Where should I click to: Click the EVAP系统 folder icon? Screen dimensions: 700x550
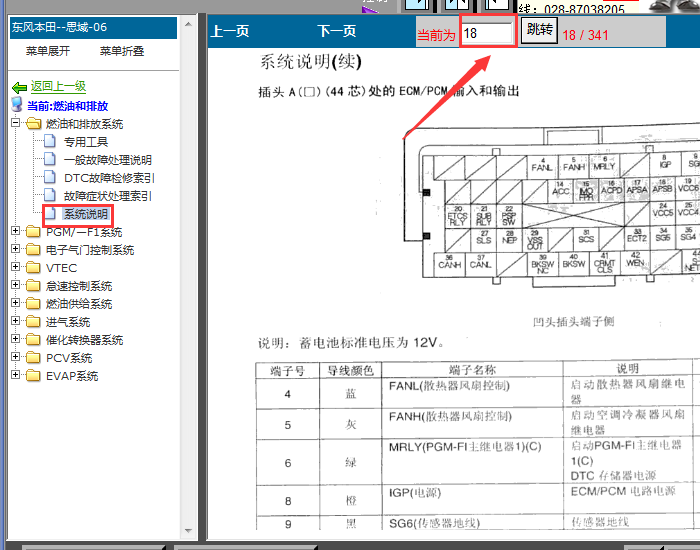33,375
